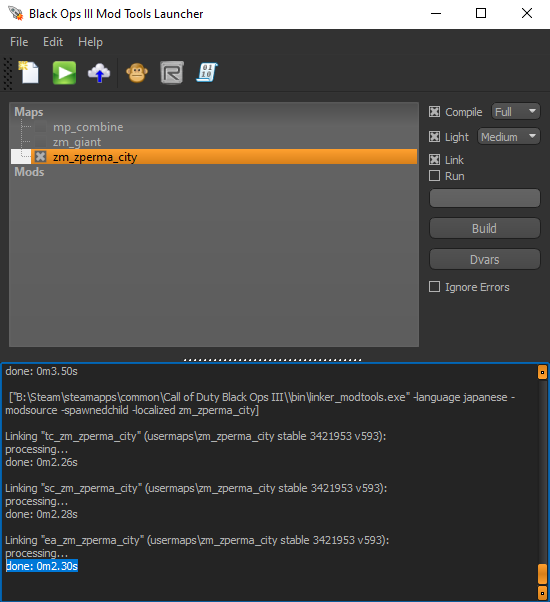Viewport: 550px width, 602px height.
Task: Toggle the Compile checkbox
Action: point(434,112)
